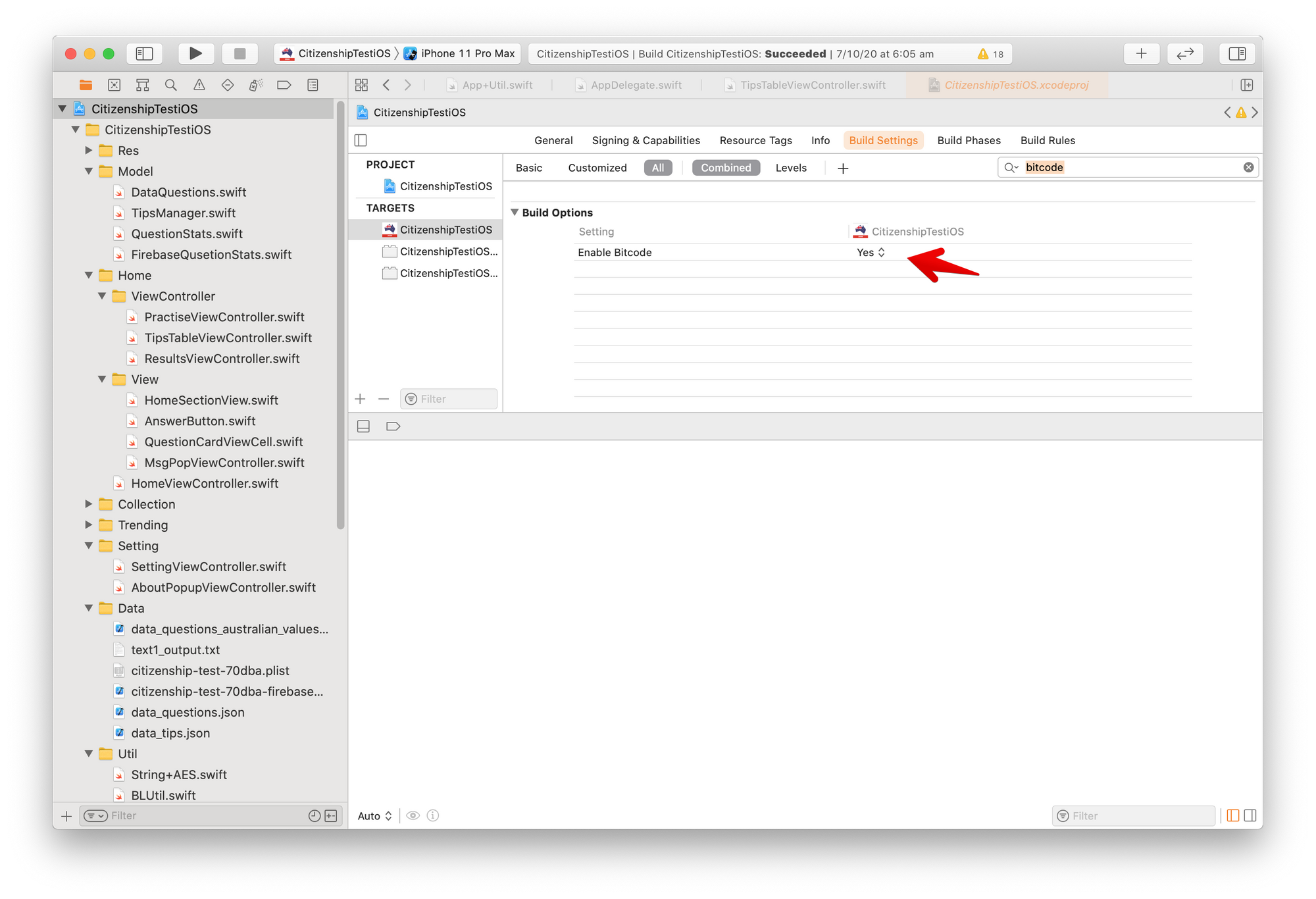Run the build with the Play button
This screenshot has height=899, width=1316.
point(195,53)
